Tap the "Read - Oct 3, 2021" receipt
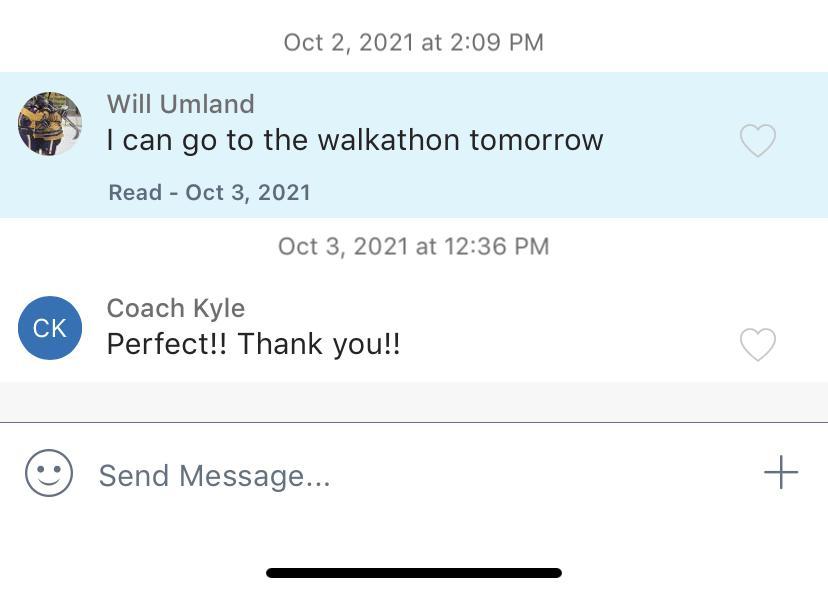Screen dimensions: 828x594 [209, 192]
